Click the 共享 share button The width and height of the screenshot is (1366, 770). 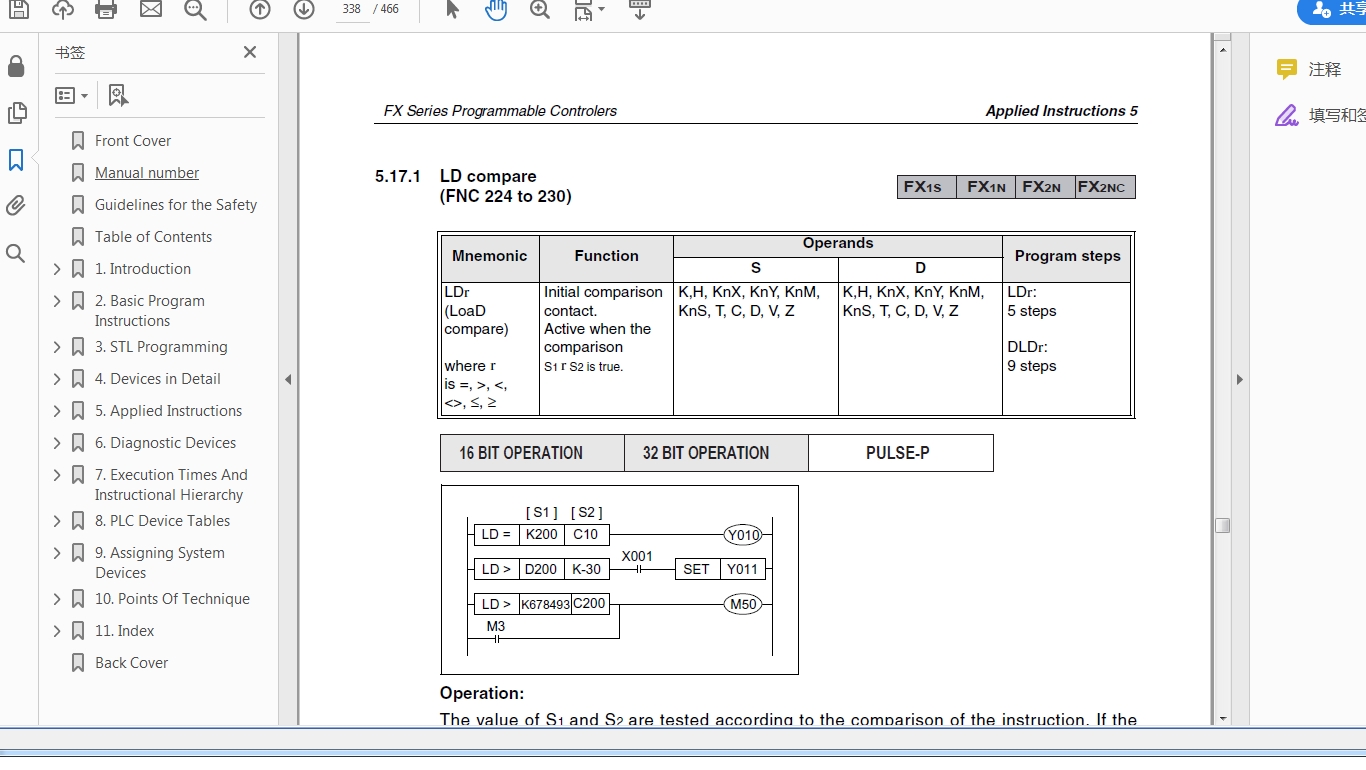pyautogui.click(x=1336, y=9)
